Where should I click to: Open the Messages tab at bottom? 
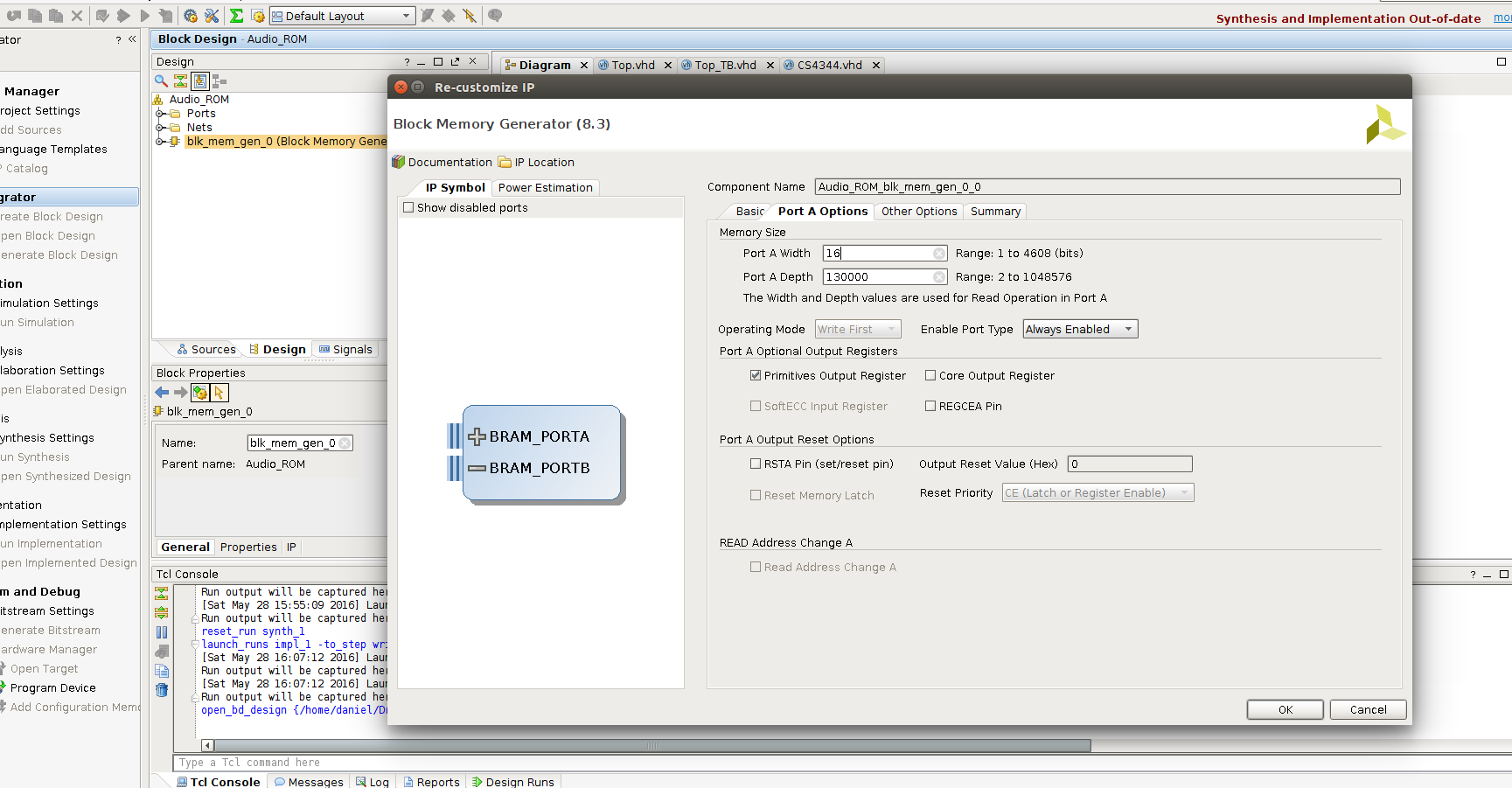click(x=309, y=782)
